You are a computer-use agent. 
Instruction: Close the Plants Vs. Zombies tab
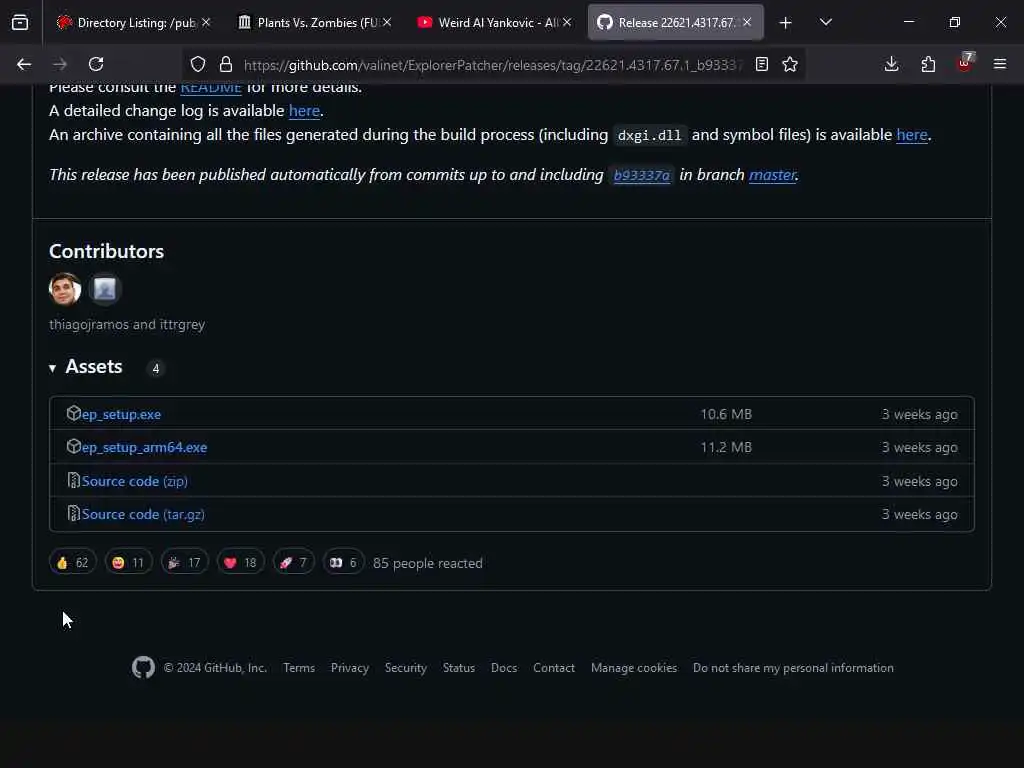[x=387, y=22]
